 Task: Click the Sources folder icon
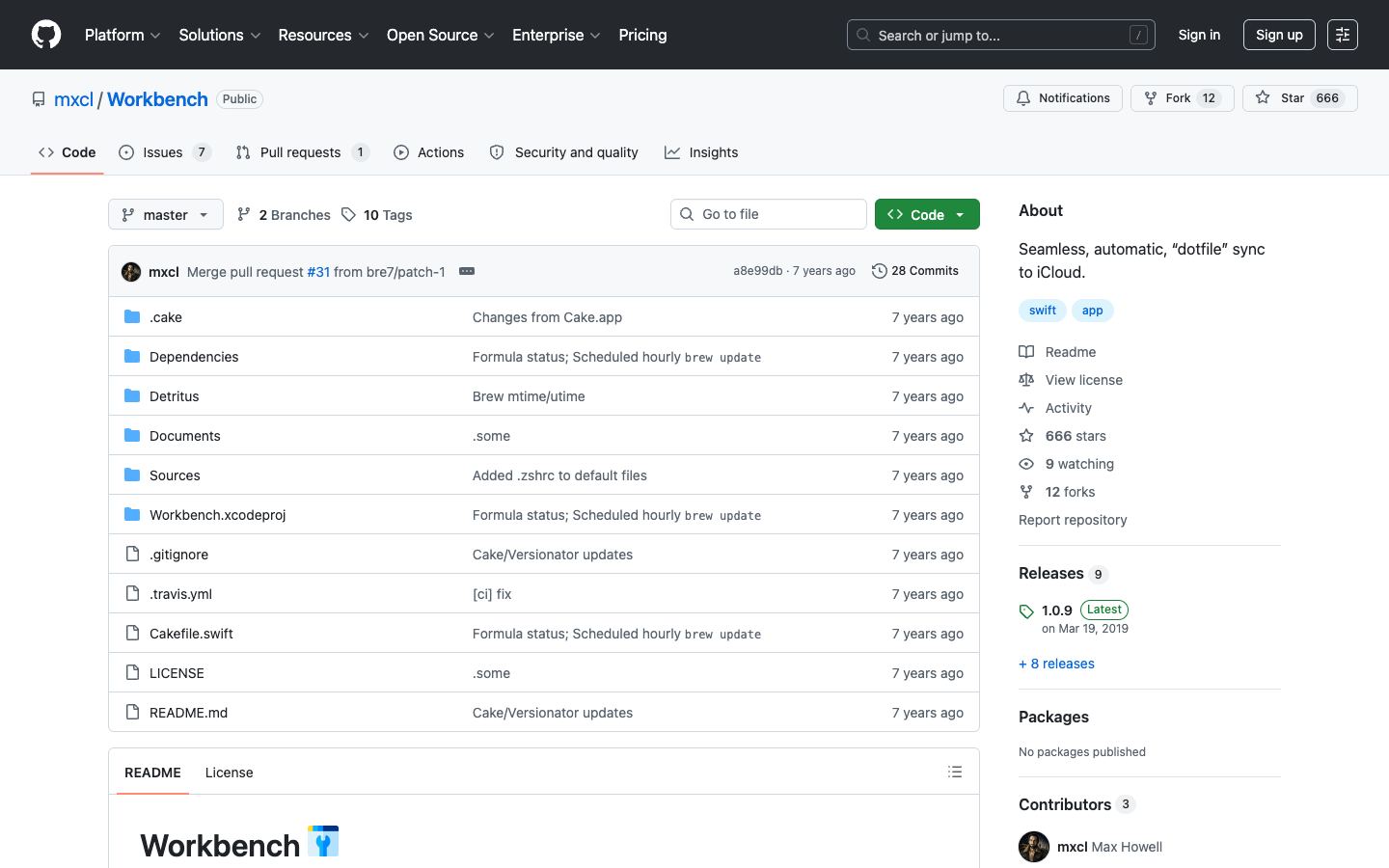[x=132, y=475]
